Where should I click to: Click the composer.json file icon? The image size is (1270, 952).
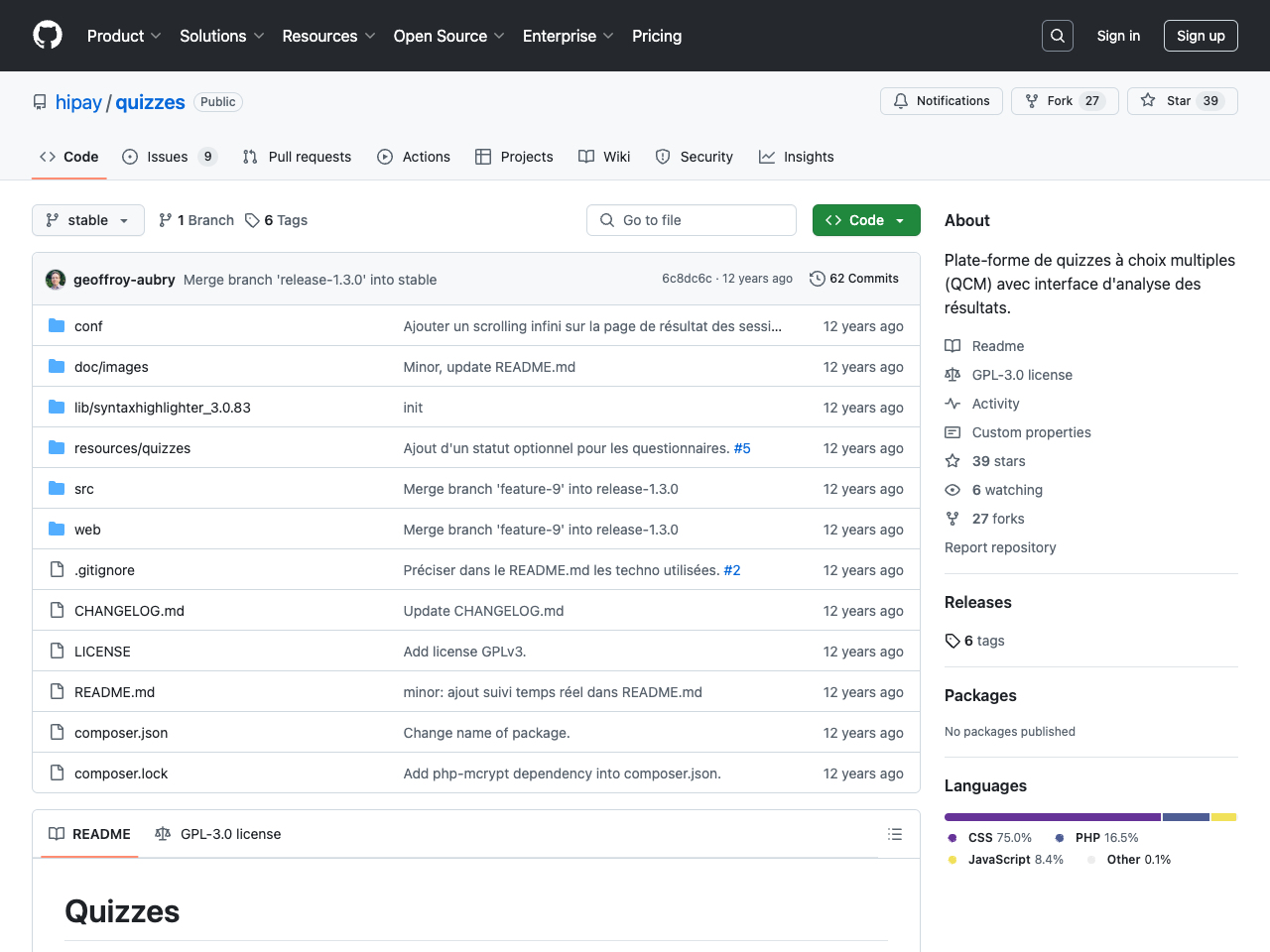click(57, 732)
